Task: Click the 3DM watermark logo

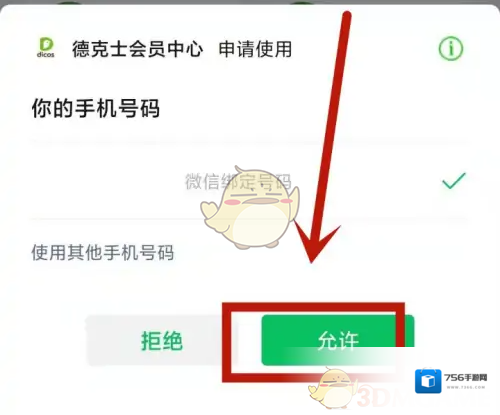Action: [383, 397]
